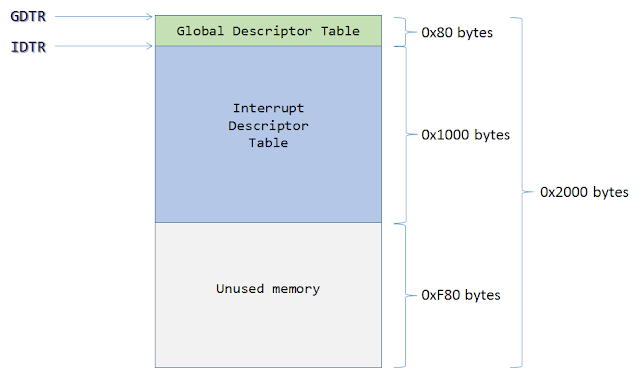This screenshot has height=368, width=639.
Task: Select the Unused memory block
Action: (268, 295)
